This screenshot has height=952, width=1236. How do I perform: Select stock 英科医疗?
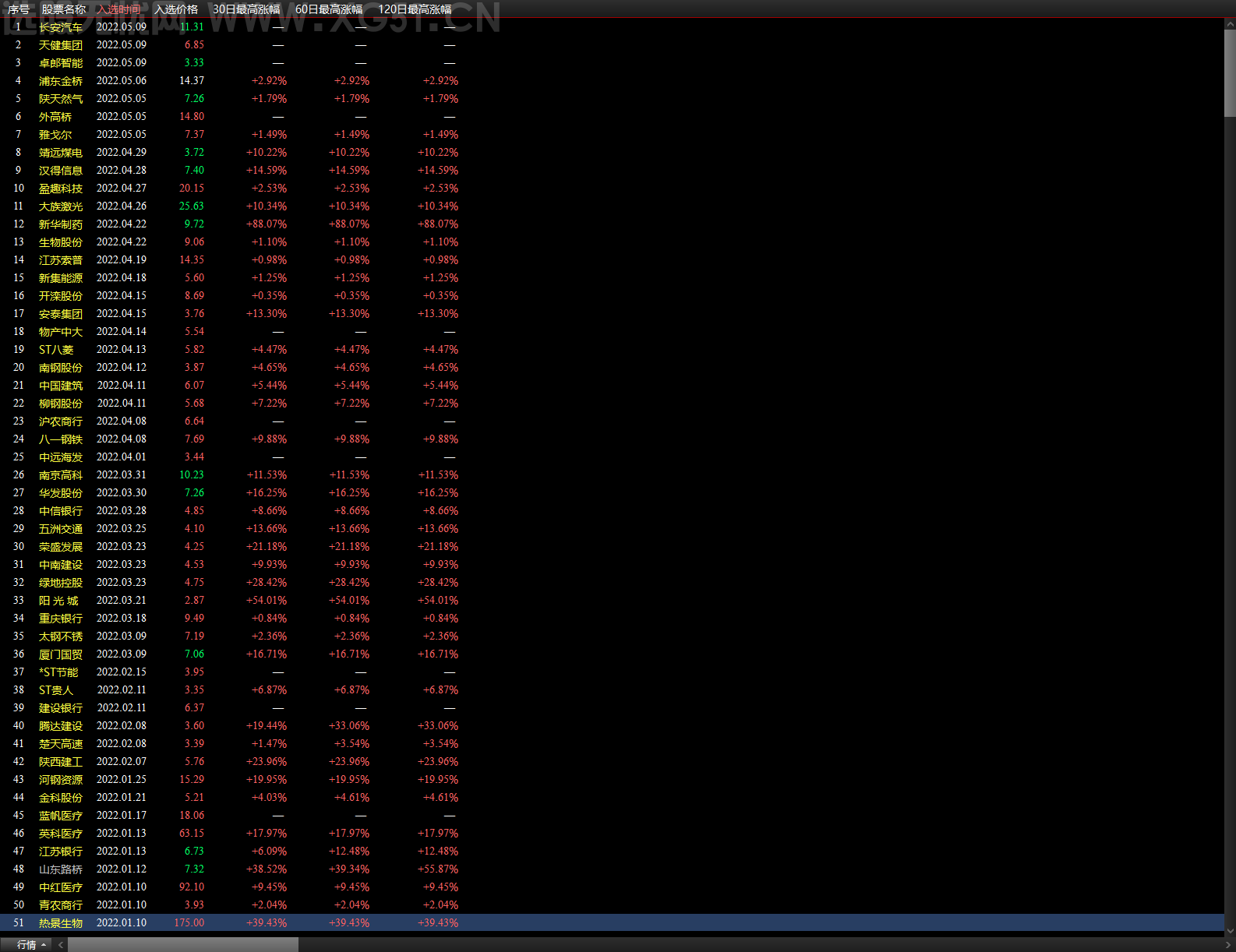click(x=61, y=834)
